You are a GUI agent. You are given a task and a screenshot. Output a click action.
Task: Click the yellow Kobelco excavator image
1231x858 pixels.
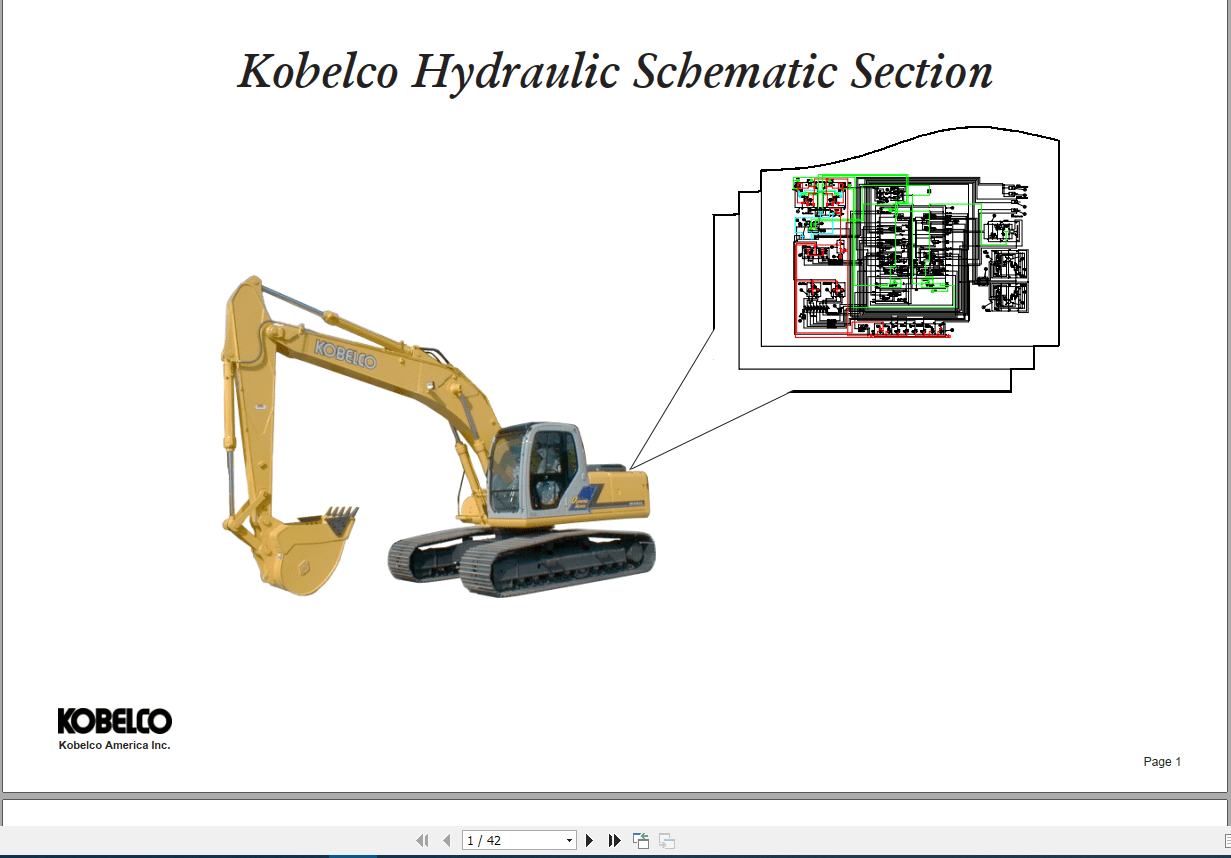click(x=438, y=437)
